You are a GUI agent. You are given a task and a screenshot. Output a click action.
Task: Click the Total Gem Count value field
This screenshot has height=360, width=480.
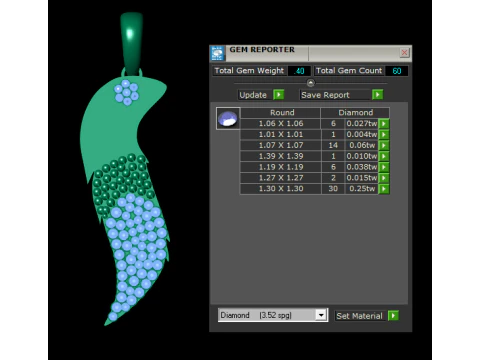[x=396, y=71]
